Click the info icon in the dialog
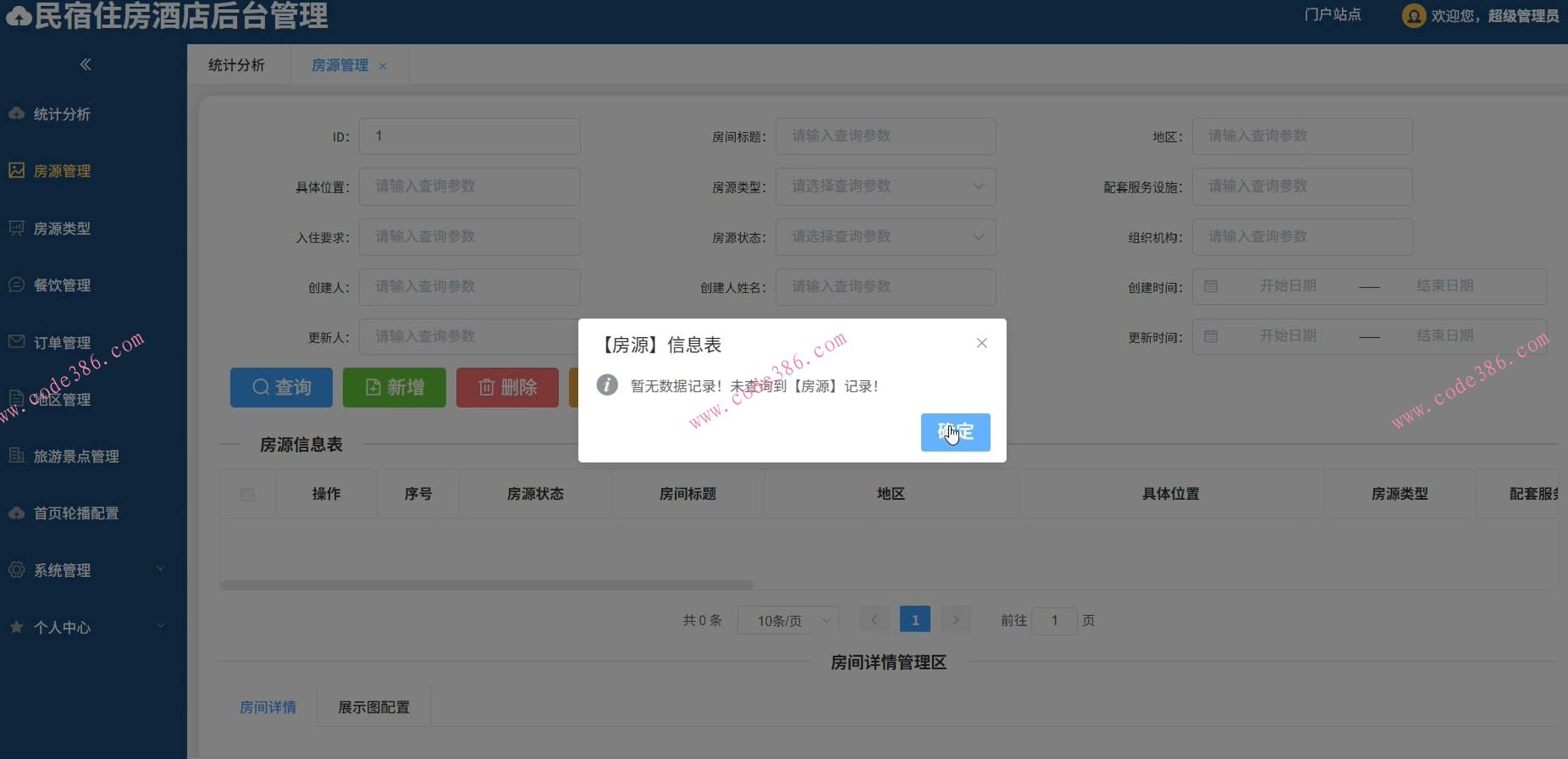The height and width of the screenshot is (759, 1568). click(x=607, y=385)
